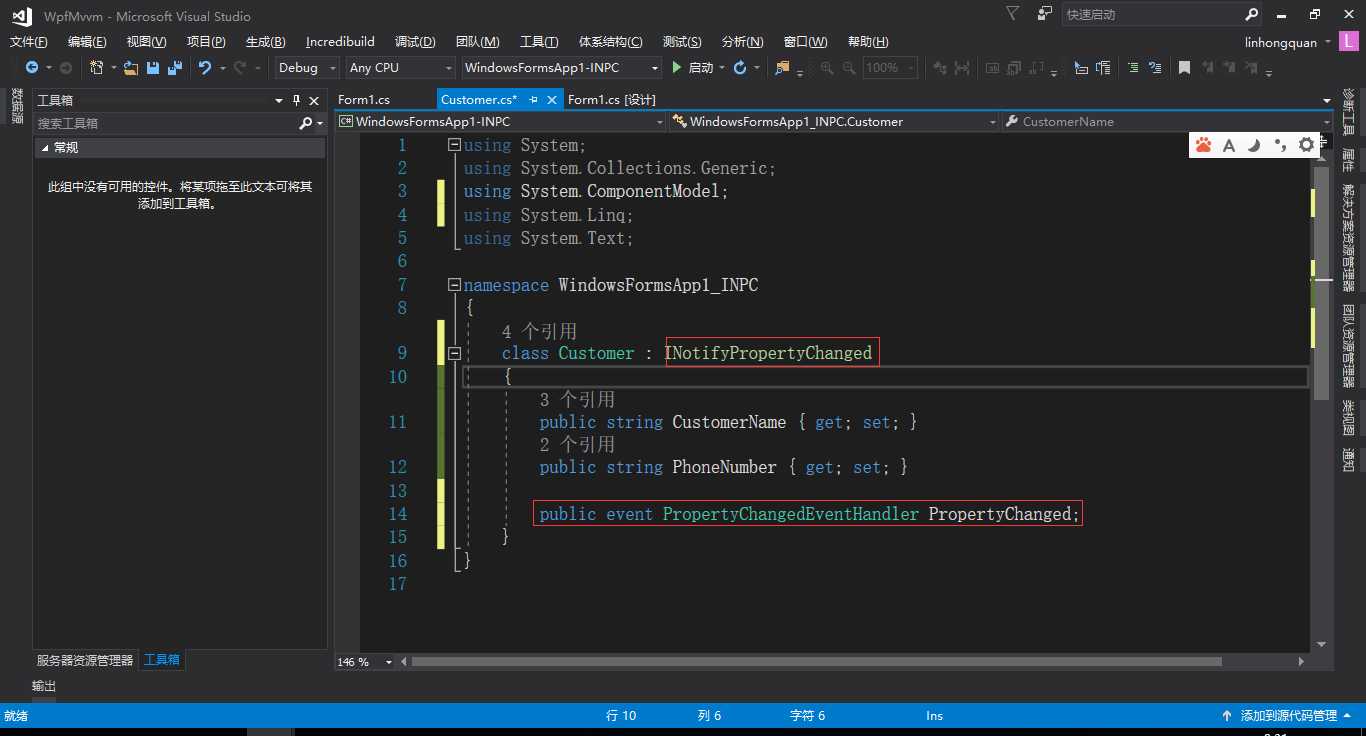Click the Undo arrow icon
This screenshot has height=736, width=1366.
point(205,68)
